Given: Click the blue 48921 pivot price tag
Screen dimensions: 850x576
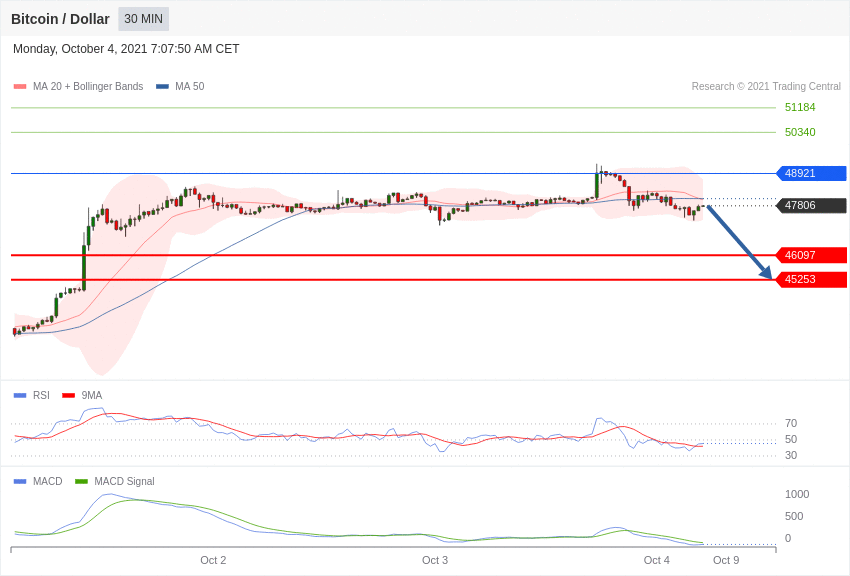Looking at the screenshot, I should coord(812,173).
